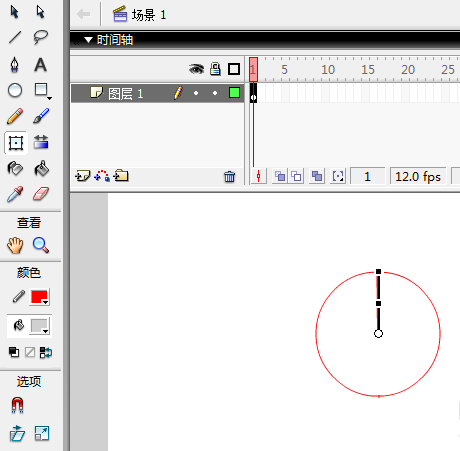Click the Black and White colors icon
The image size is (460, 451).
click(x=14, y=352)
